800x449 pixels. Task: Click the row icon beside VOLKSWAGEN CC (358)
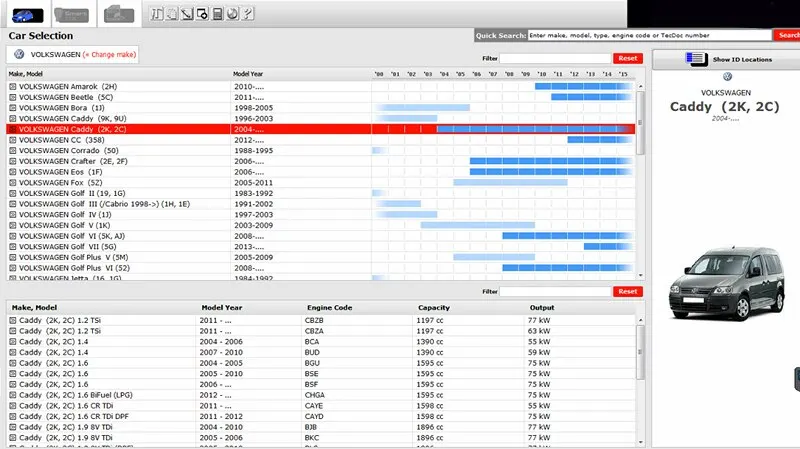click(x=13, y=140)
